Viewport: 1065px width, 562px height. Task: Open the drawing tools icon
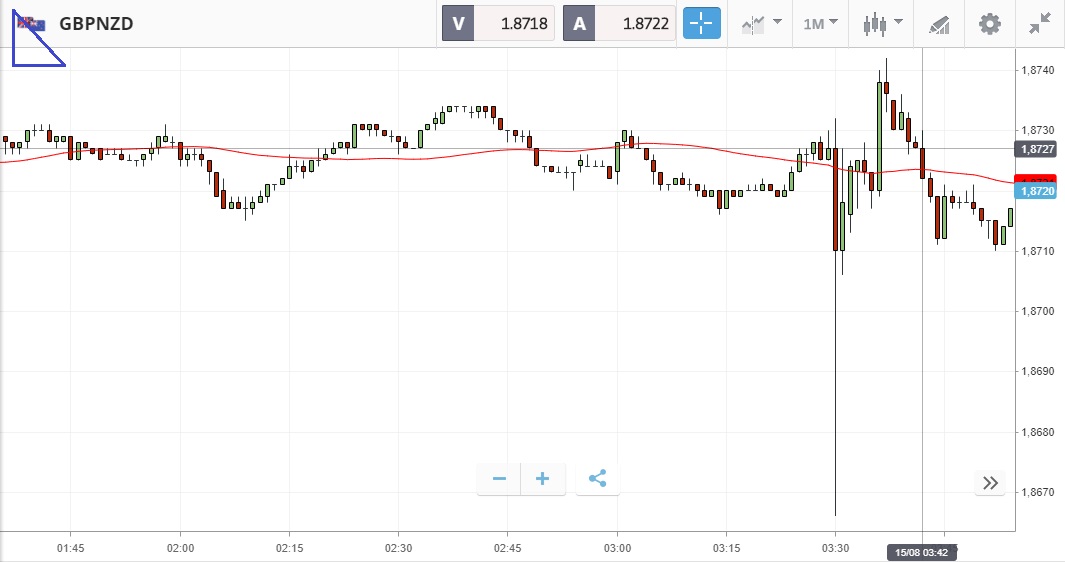[x=939, y=23]
